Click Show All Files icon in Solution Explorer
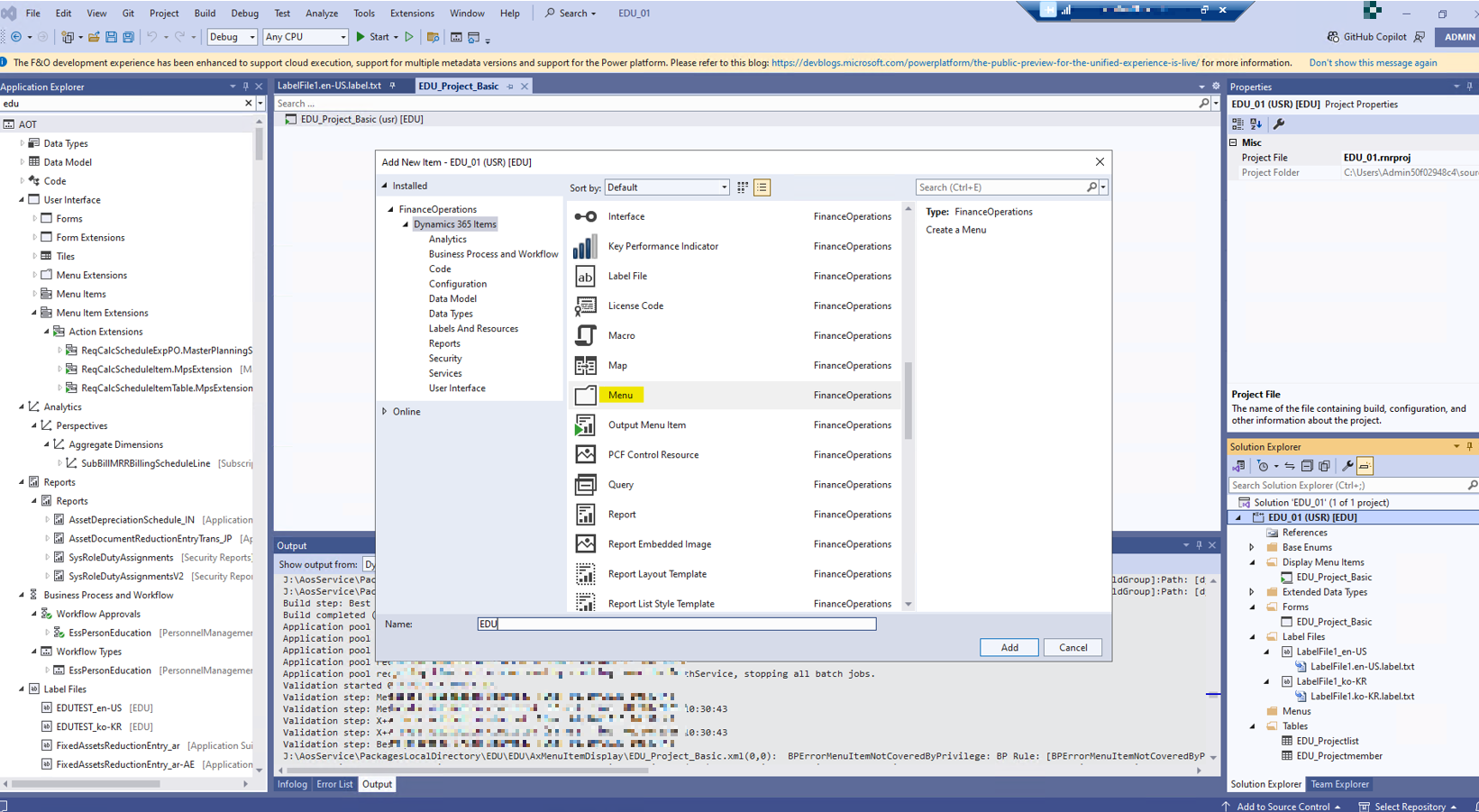The image size is (1479, 812). coord(1324,466)
